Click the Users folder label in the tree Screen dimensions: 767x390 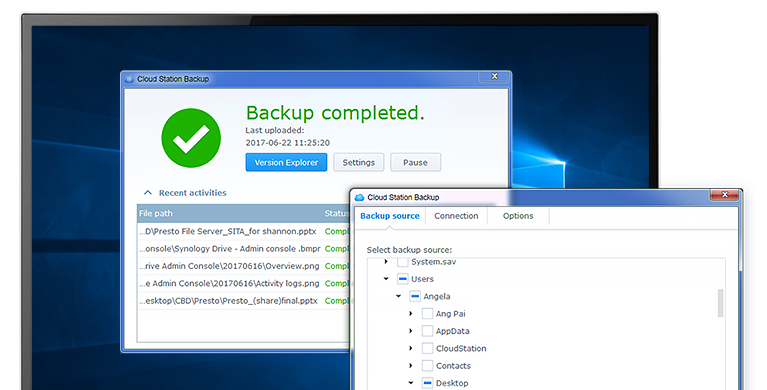[422, 279]
